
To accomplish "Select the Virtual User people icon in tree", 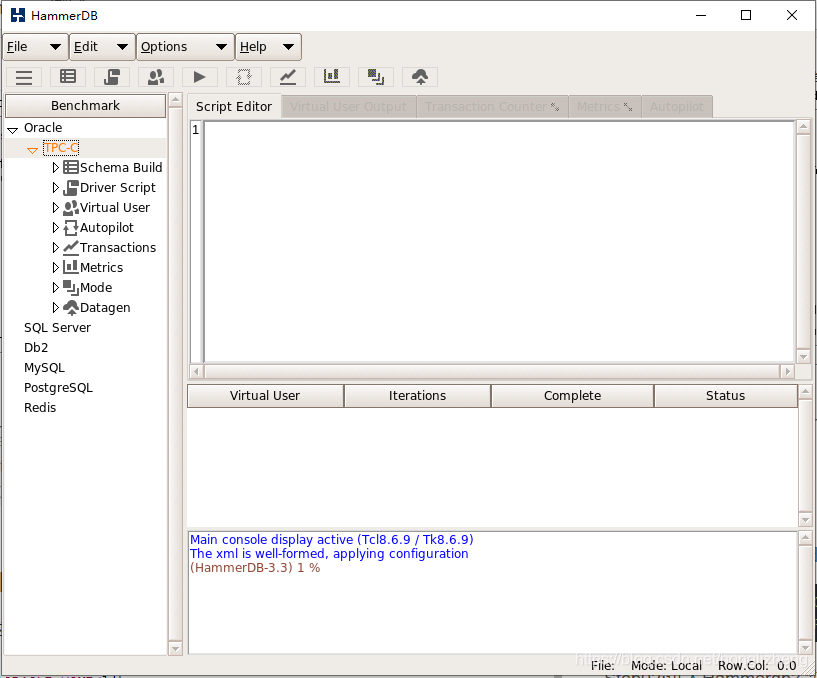I will 70,207.
